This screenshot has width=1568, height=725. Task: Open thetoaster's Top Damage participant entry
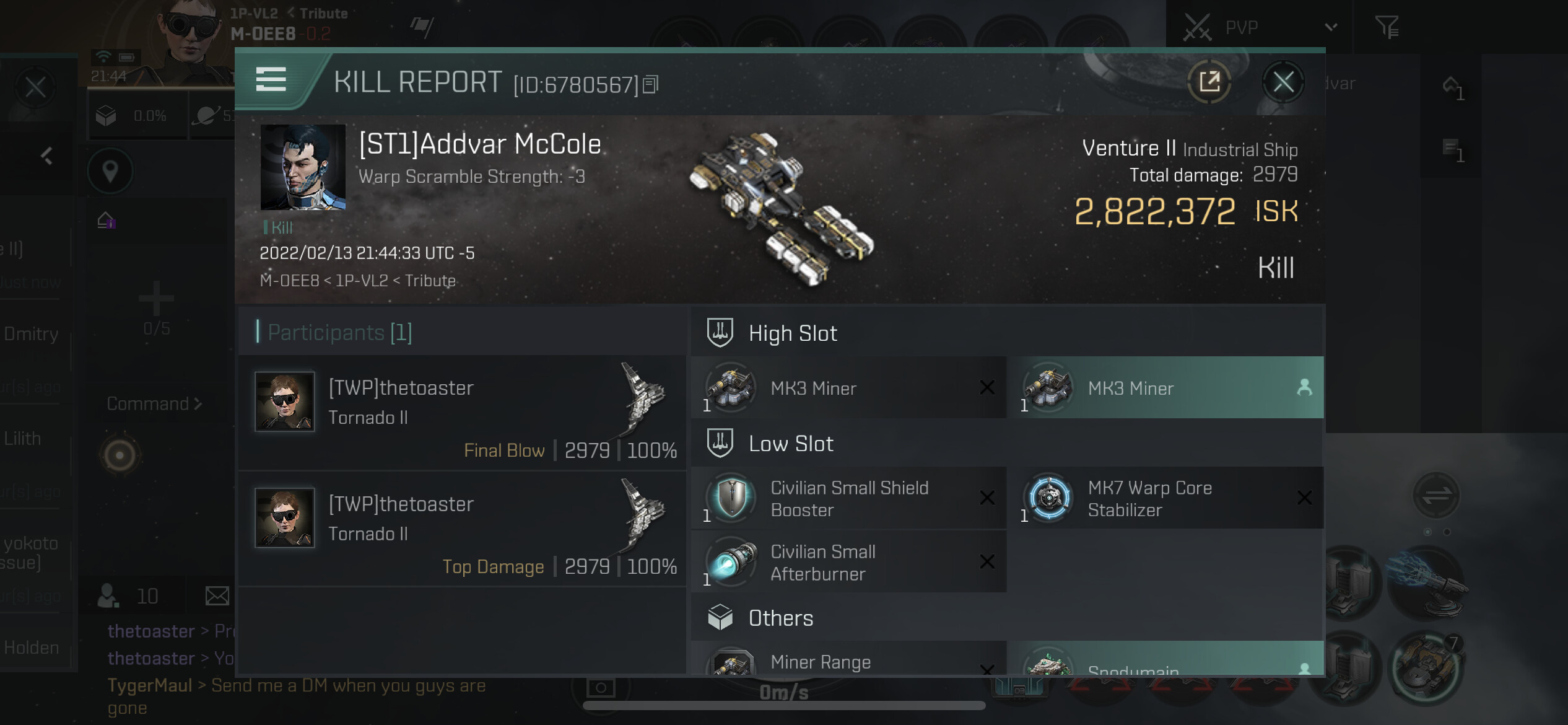click(463, 529)
